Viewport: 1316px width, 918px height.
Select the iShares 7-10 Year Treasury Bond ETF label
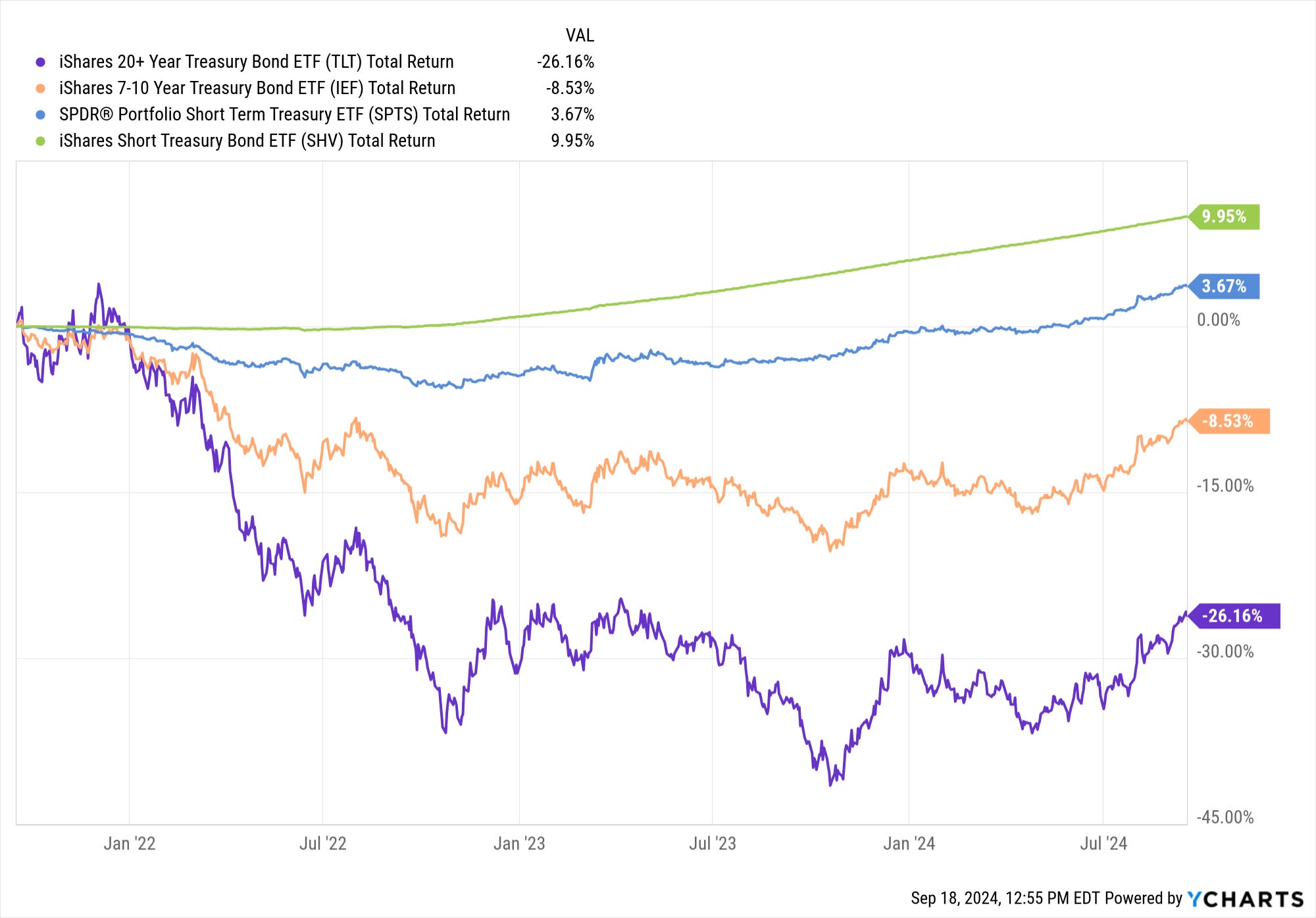pos(257,88)
